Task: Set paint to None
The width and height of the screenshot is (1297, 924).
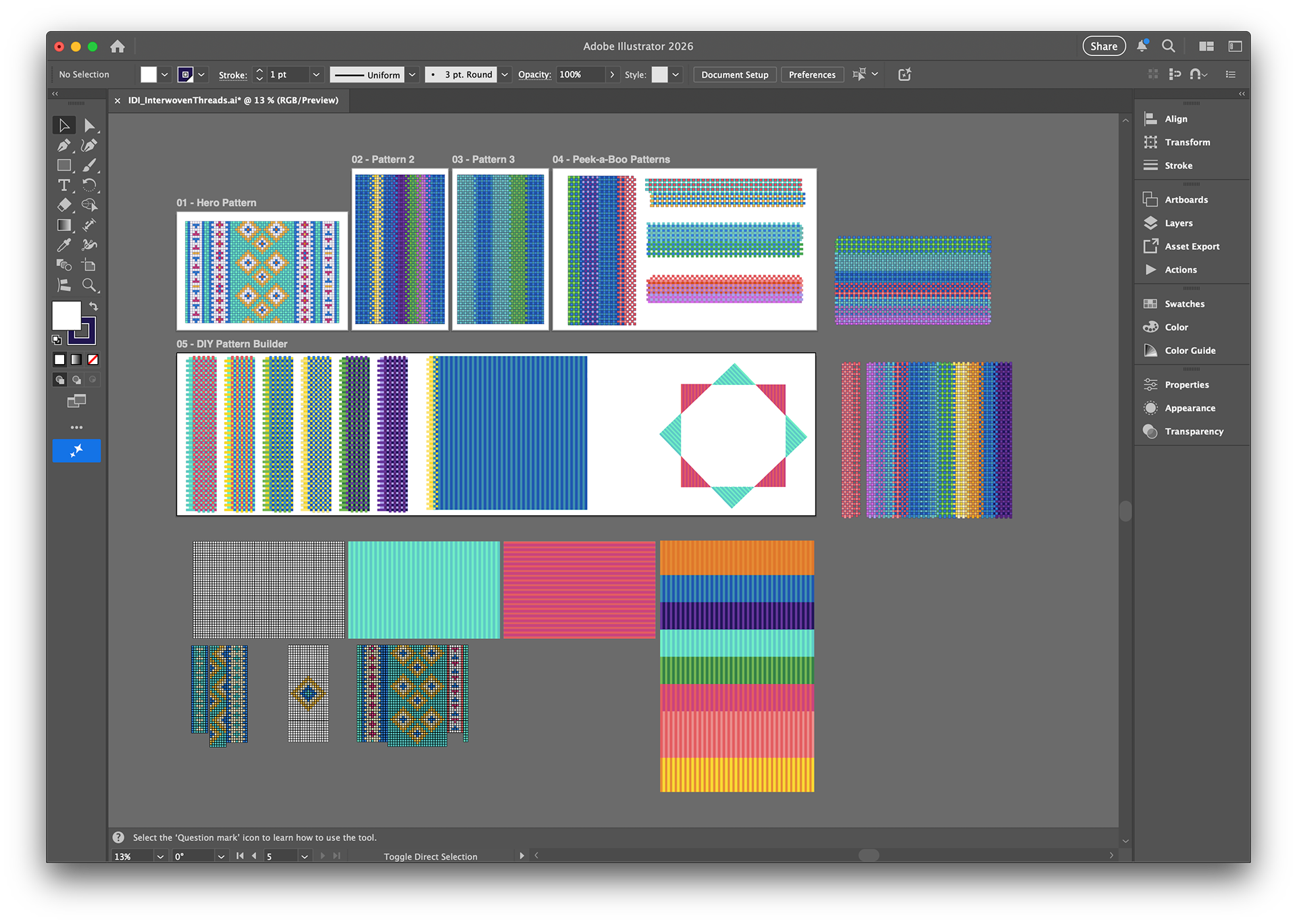Action: tap(93, 359)
